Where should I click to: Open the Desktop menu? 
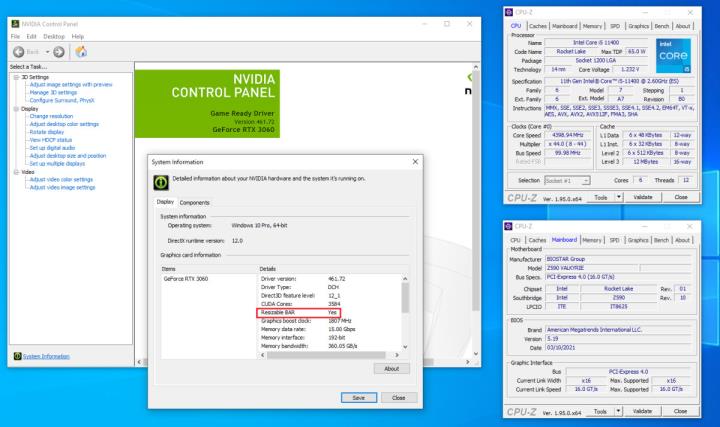[x=54, y=36]
